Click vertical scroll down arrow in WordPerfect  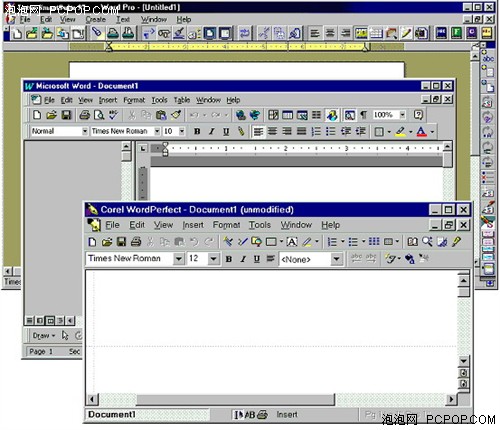pos(463,361)
